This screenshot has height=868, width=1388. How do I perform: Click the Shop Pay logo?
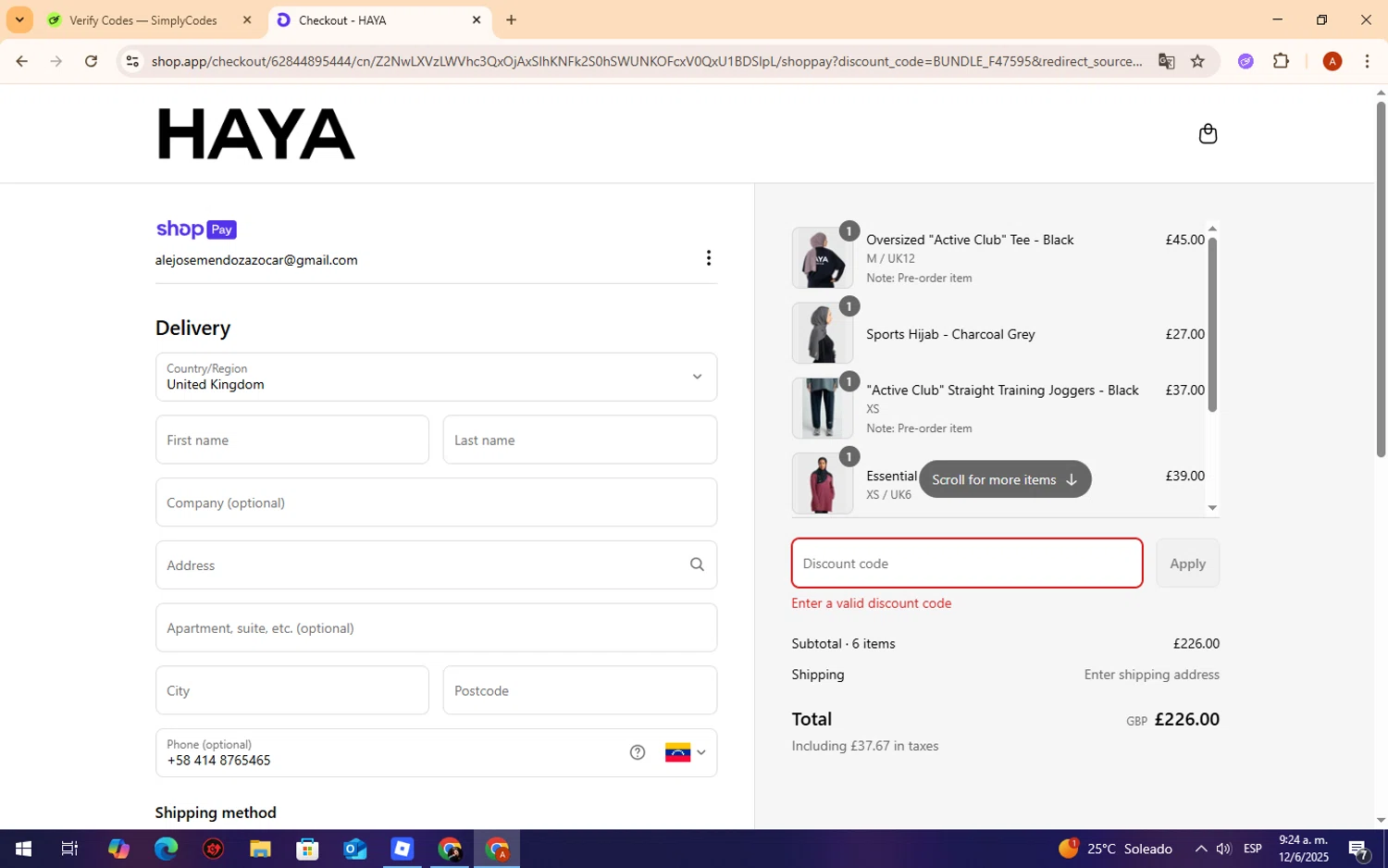[x=196, y=229]
